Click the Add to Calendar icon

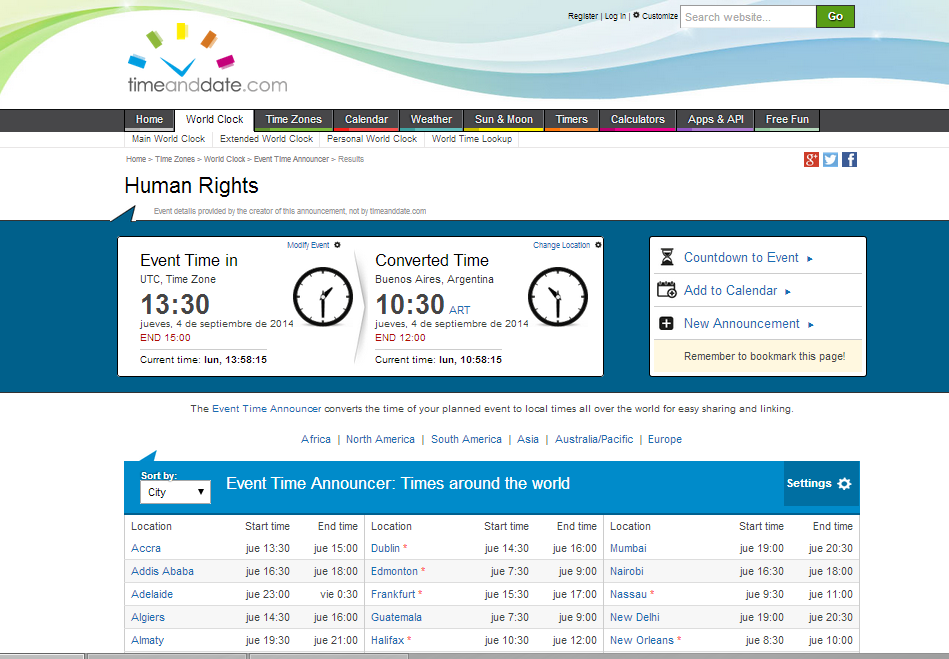click(x=667, y=291)
